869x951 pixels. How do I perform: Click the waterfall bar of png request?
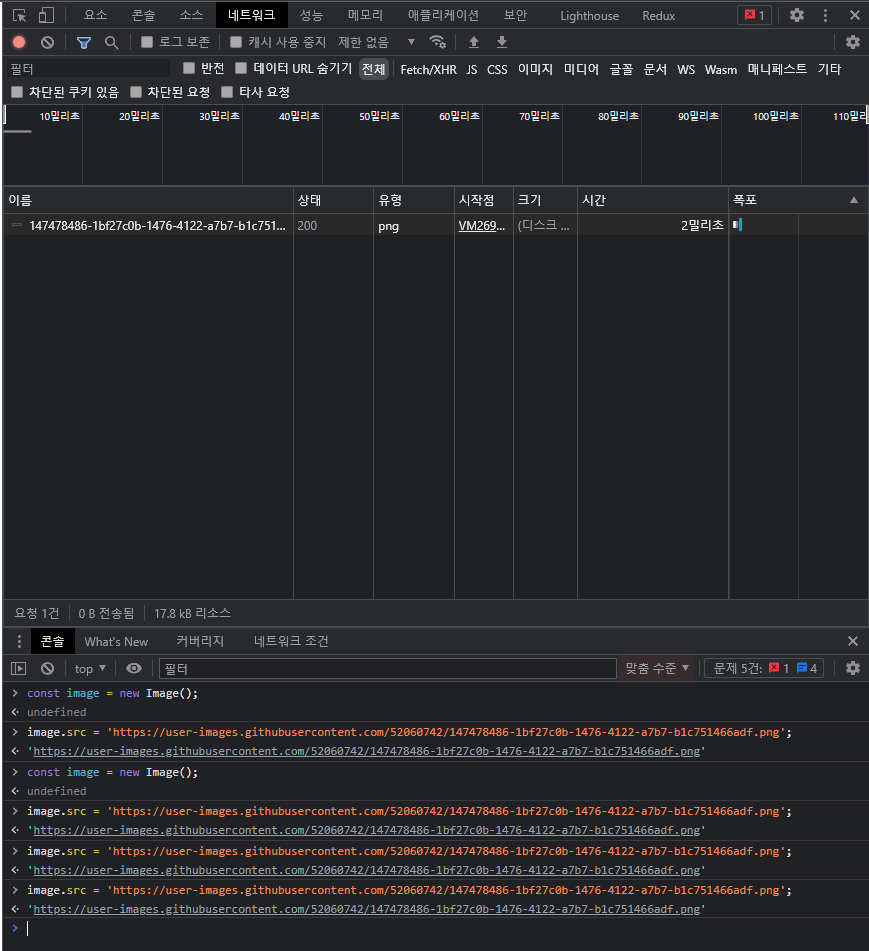pos(737,225)
